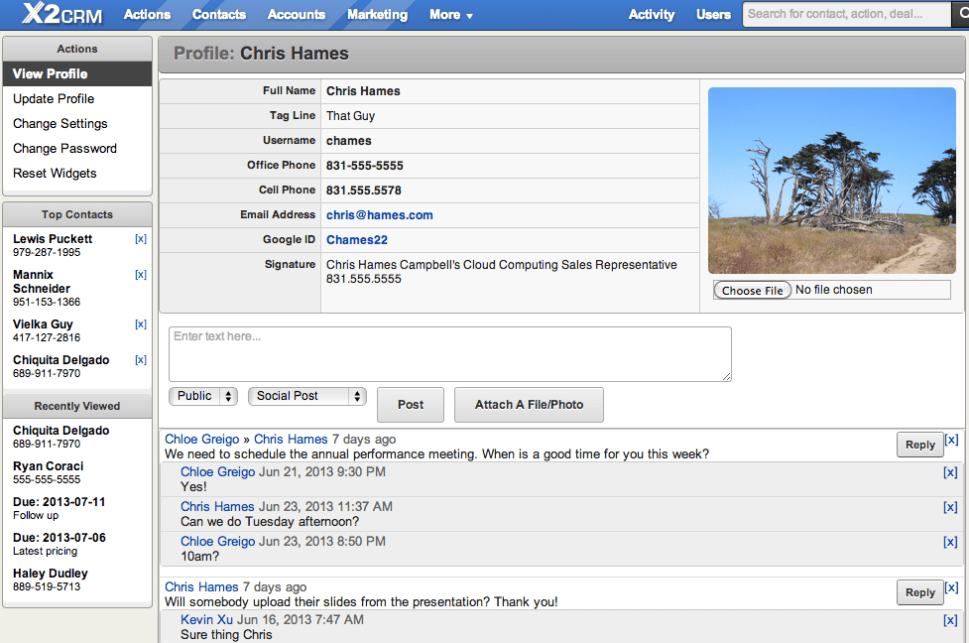Open the Social Post type dropdown
Viewport: 969px width, 643px height.
coord(307,396)
